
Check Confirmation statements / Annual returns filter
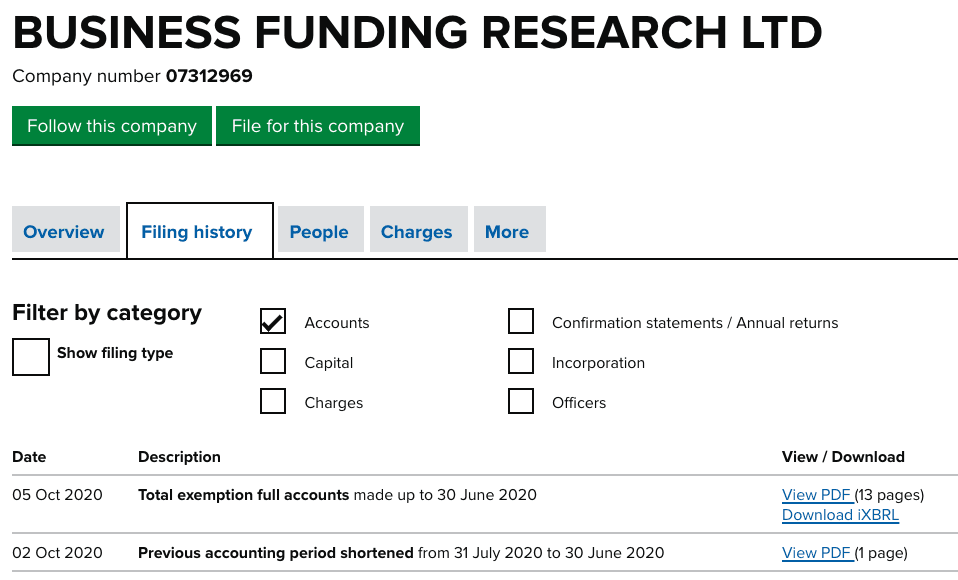click(521, 321)
